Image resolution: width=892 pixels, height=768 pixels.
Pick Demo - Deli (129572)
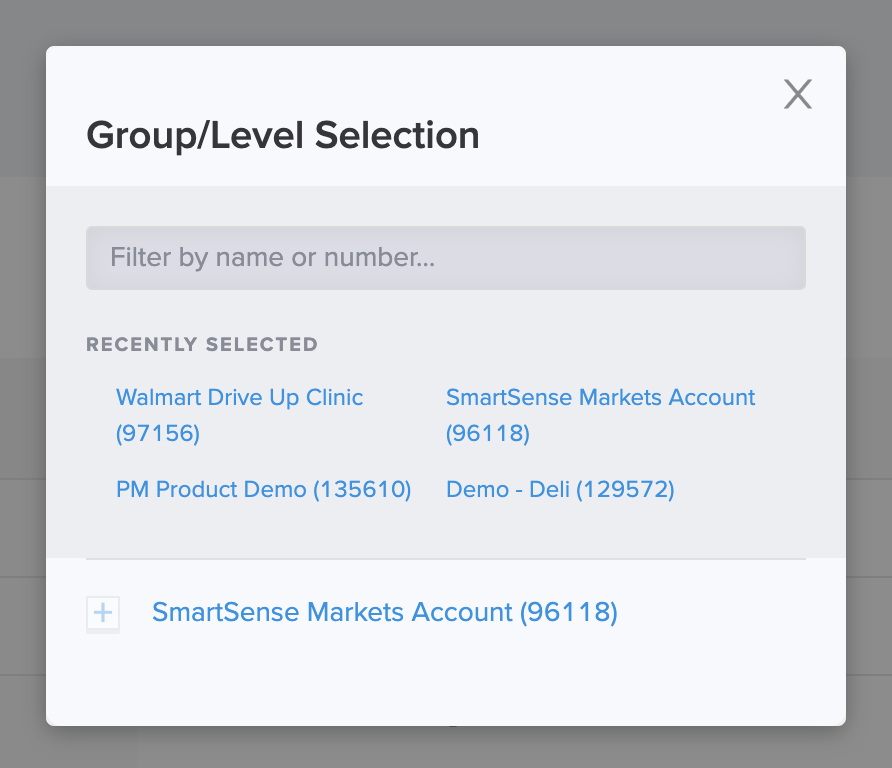pos(560,489)
